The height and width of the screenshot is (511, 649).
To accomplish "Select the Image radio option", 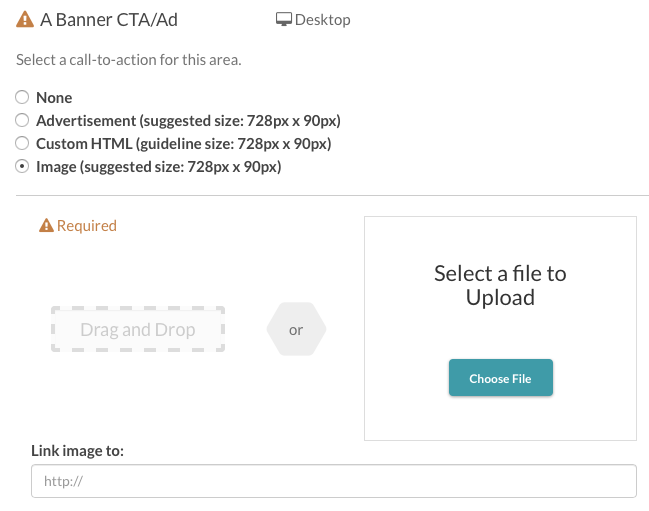I will (22, 166).
